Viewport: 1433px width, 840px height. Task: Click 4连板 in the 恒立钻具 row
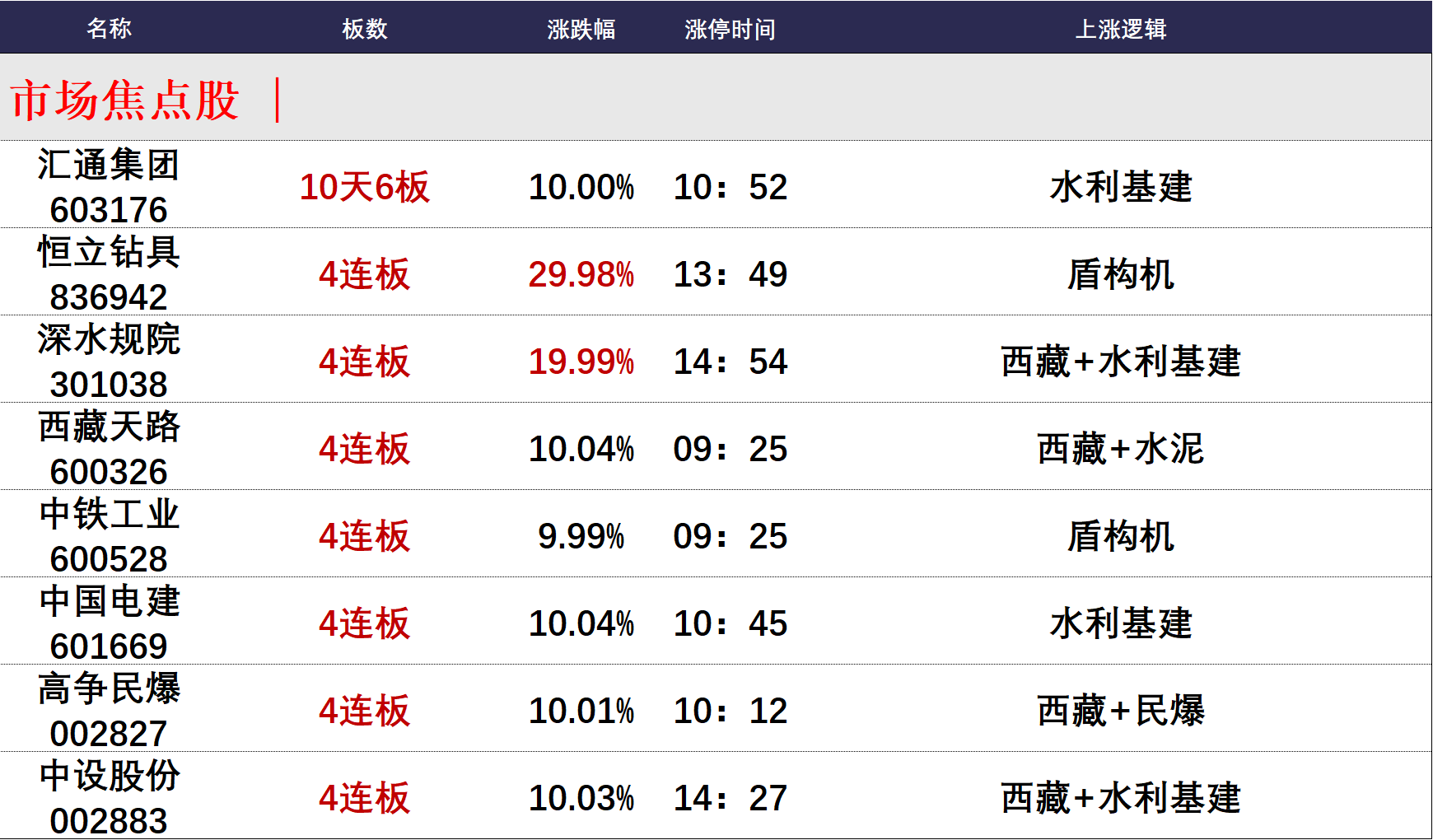(x=365, y=274)
